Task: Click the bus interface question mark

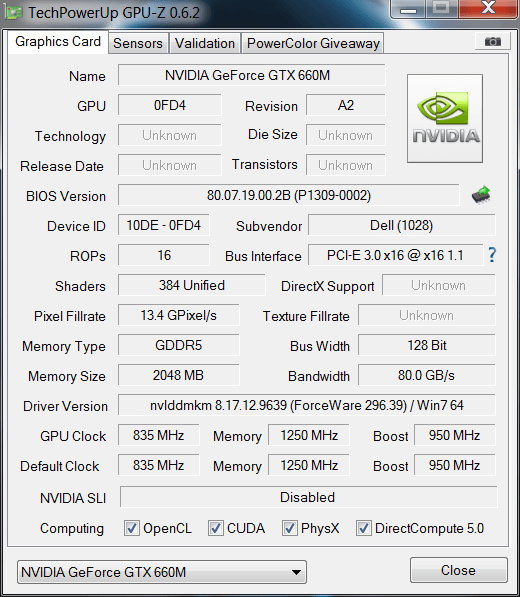Action: tap(492, 255)
